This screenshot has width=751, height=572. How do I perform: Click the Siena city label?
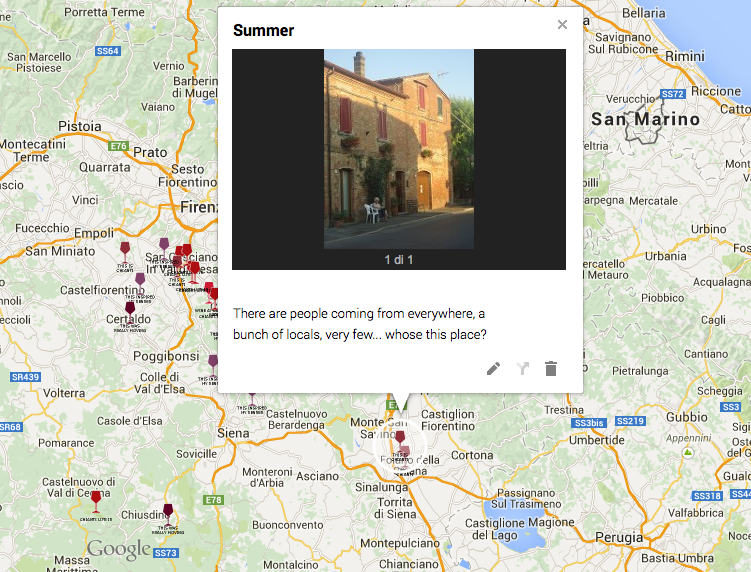pos(233,433)
